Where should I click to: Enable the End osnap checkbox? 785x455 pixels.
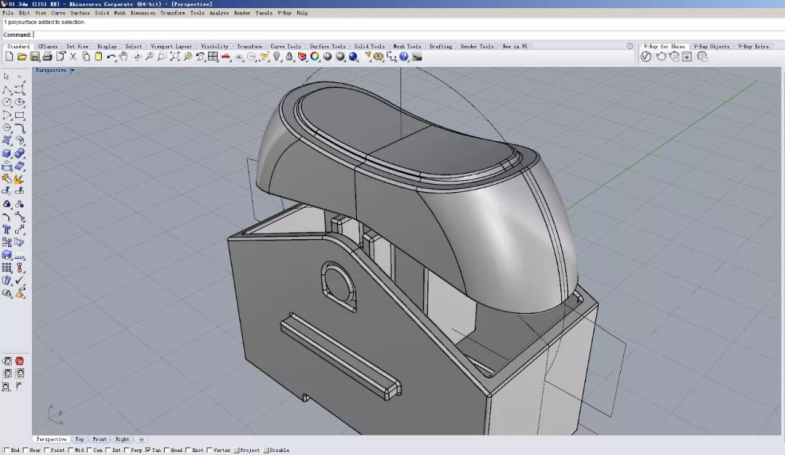click(6, 451)
